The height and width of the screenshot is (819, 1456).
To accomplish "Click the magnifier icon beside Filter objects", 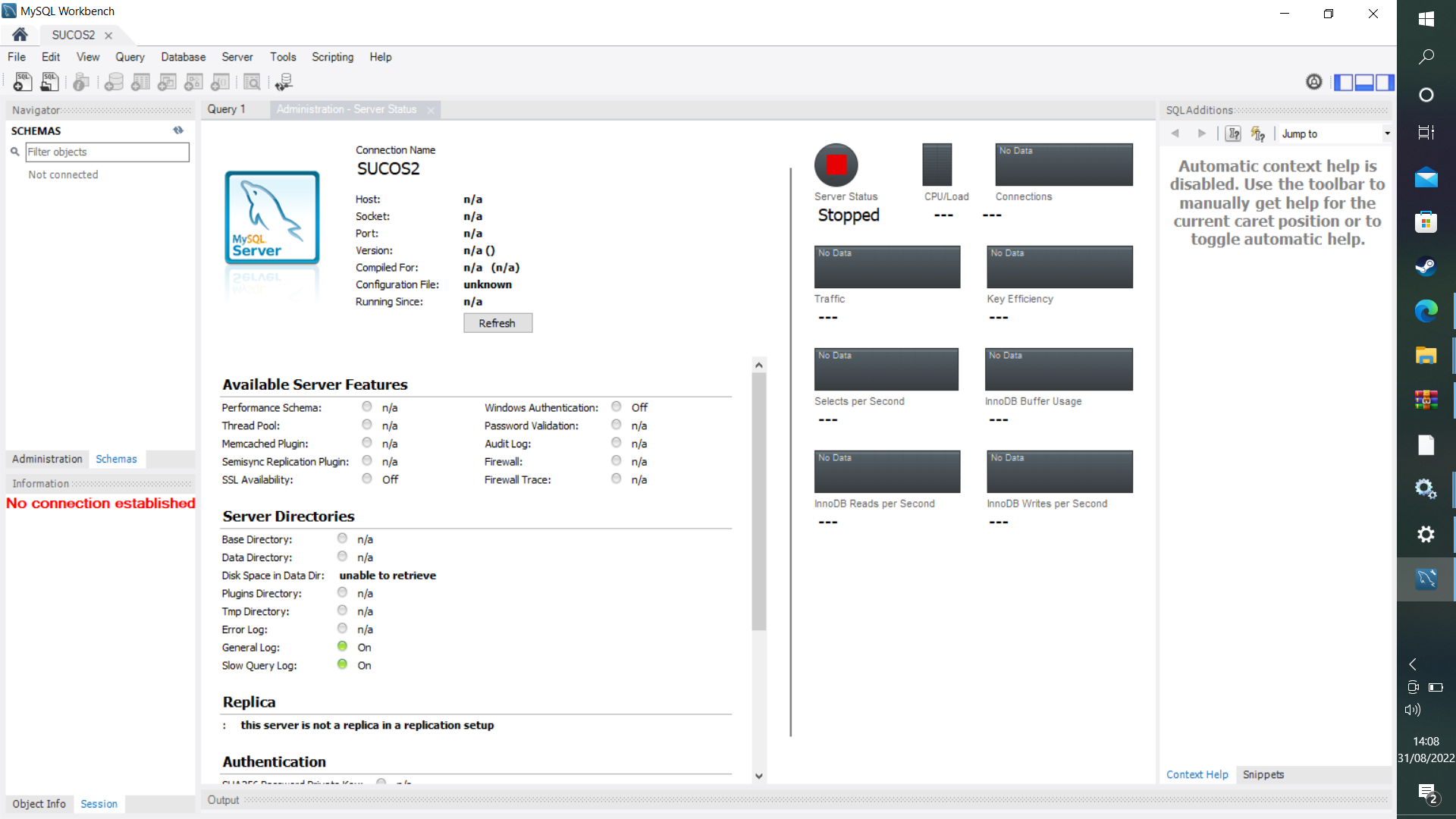I will (x=14, y=152).
